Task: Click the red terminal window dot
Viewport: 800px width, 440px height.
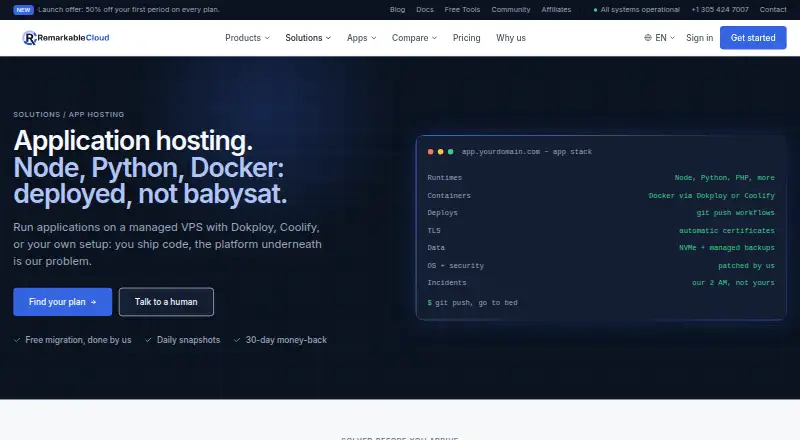Action: tap(431, 152)
